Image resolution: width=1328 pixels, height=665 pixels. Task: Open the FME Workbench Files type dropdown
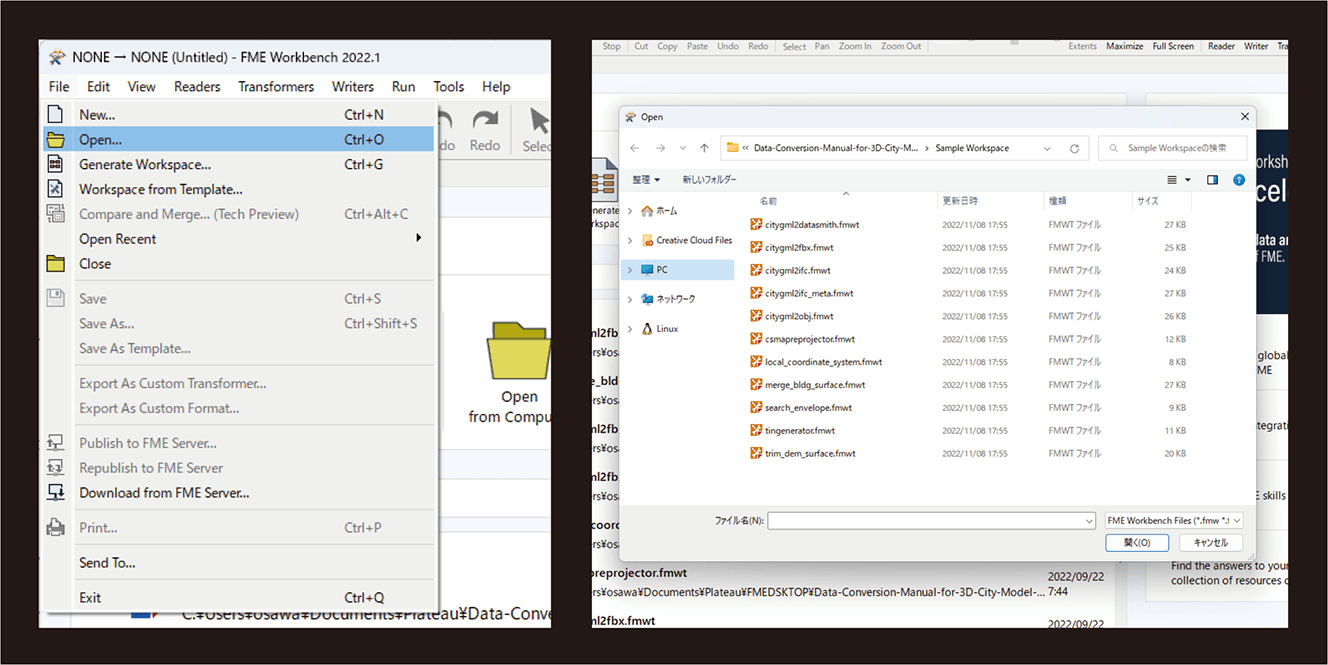[x=1174, y=521]
